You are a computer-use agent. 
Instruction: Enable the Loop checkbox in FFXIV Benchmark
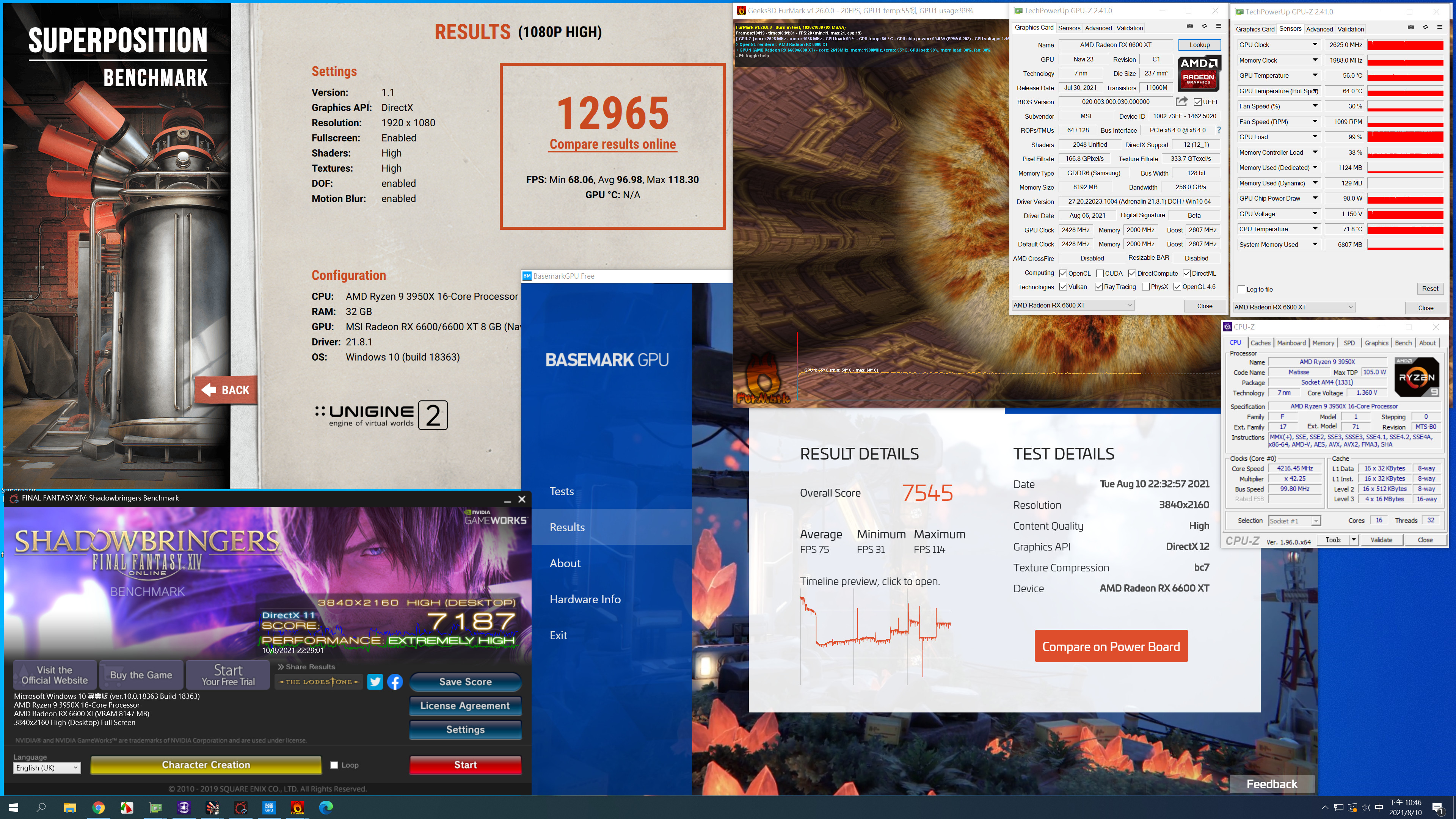334,765
